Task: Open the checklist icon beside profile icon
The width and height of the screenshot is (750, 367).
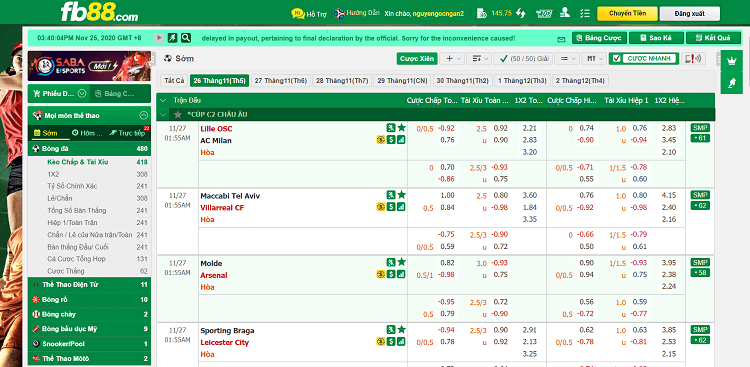Action: [x=585, y=13]
